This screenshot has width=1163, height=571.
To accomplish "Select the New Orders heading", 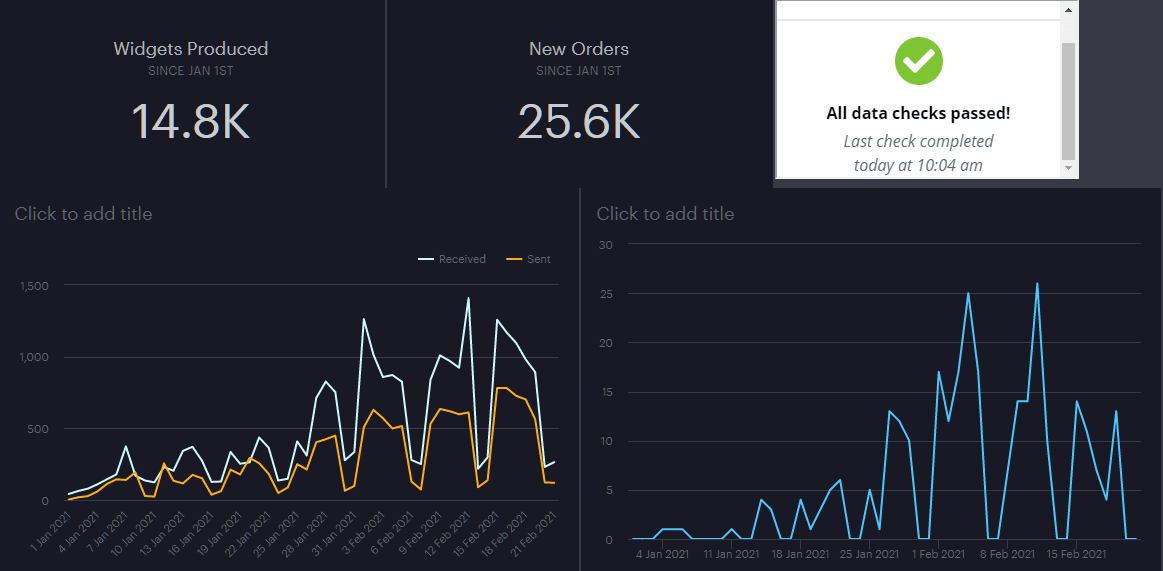I will coord(578,49).
